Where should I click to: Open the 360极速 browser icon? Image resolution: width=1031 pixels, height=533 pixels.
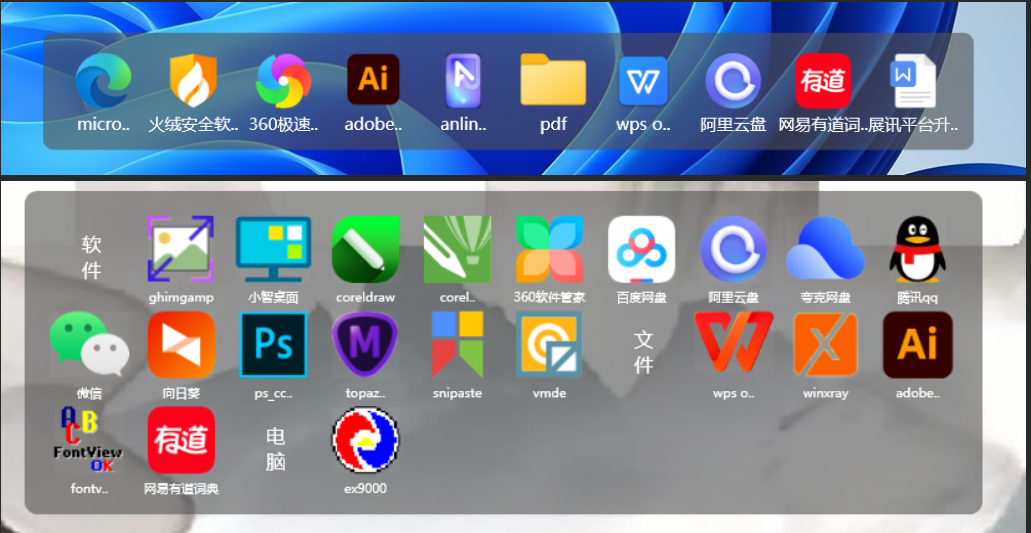click(x=283, y=80)
